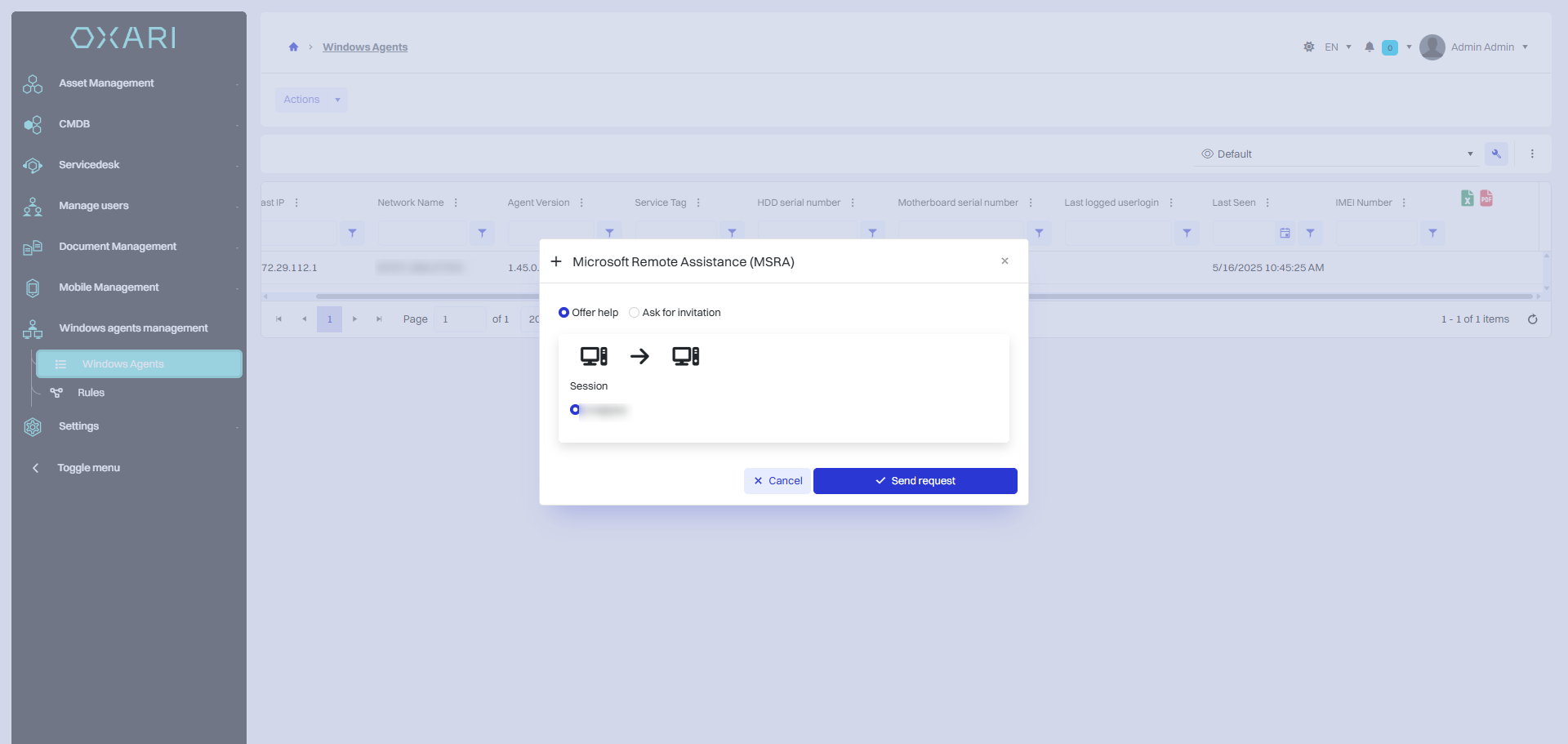1568x744 pixels.
Task: Click the Send request button
Action: tap(915, 481)
